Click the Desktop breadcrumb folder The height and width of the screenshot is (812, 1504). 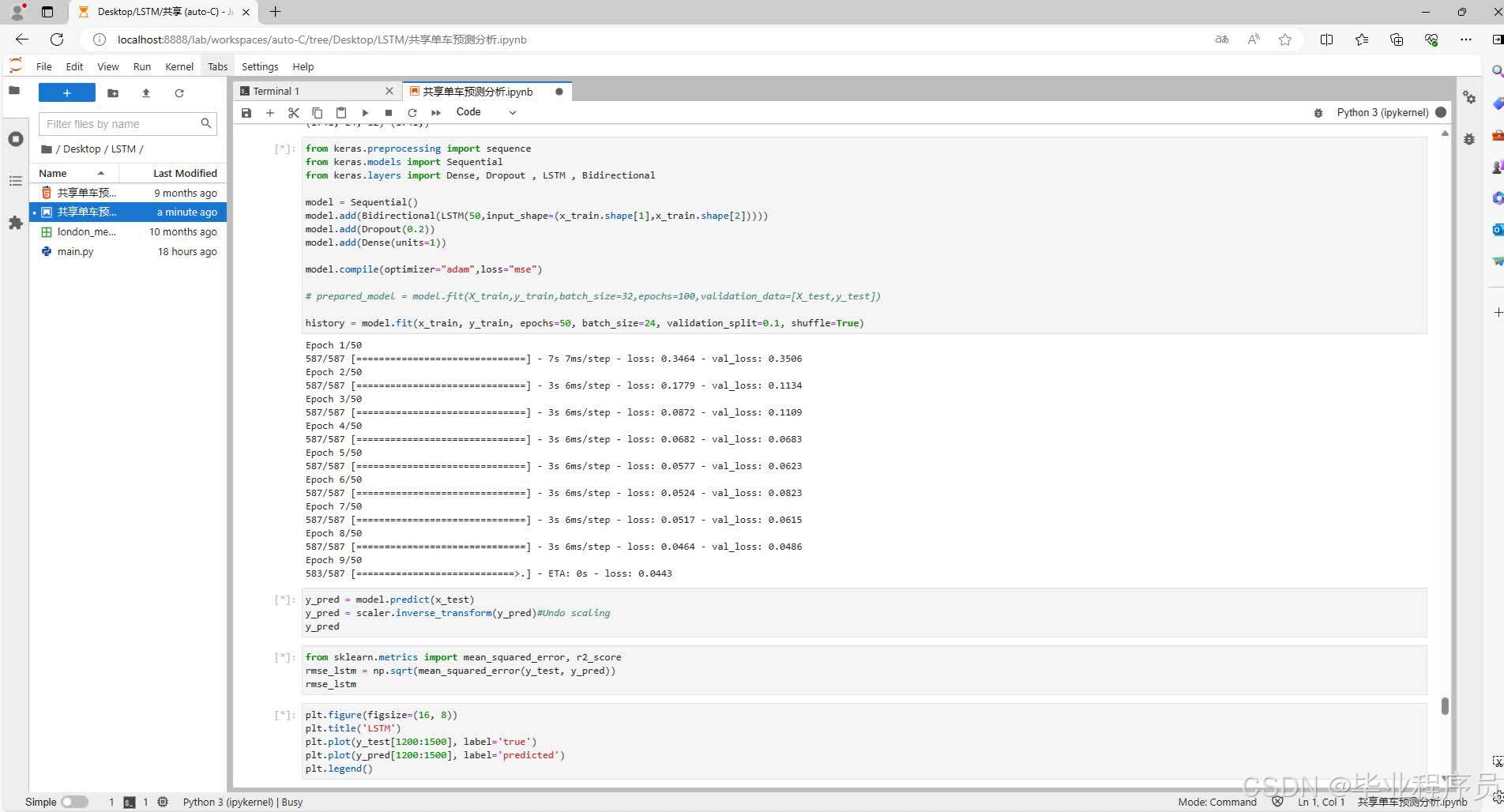pos(82,148)
